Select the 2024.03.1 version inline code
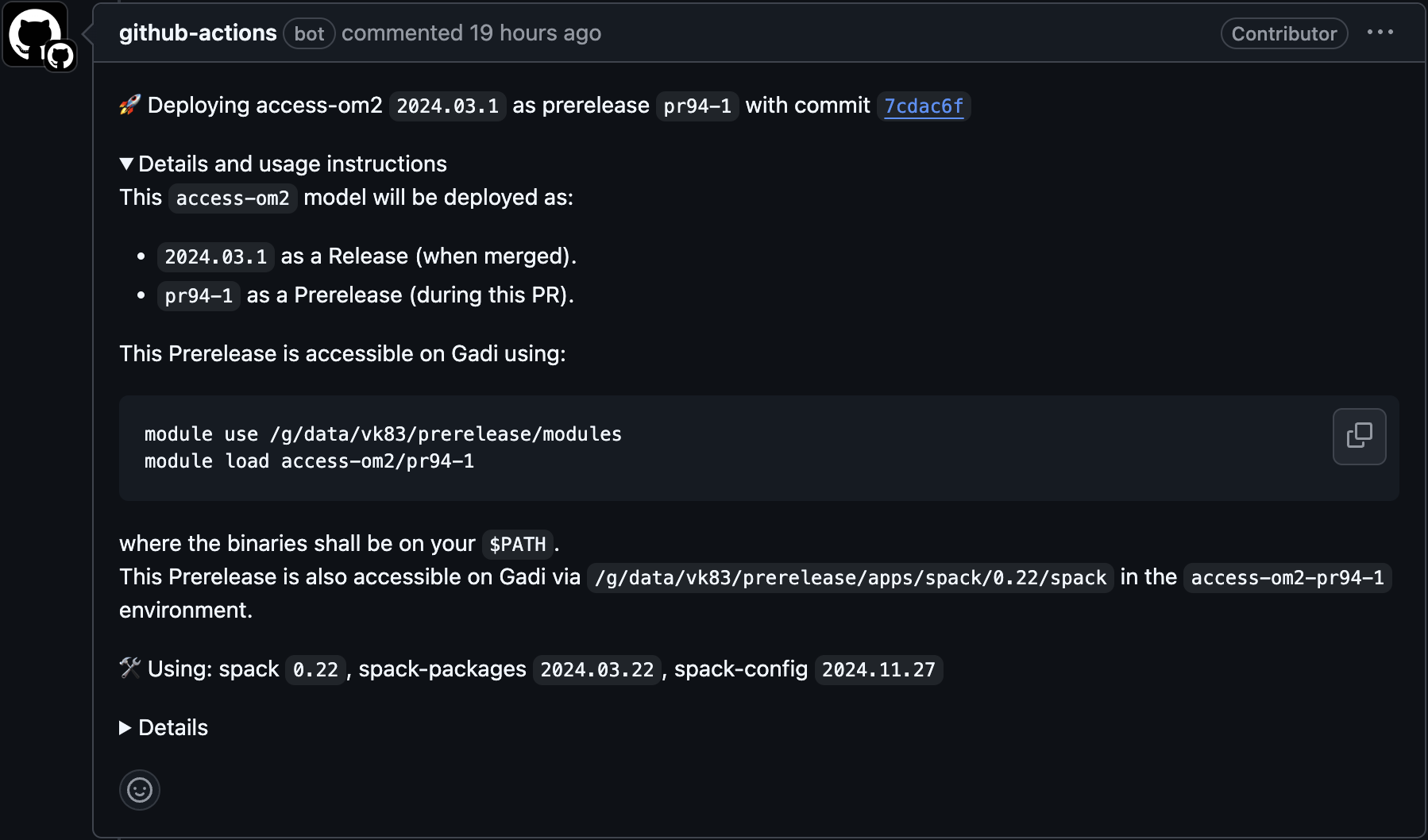The image size is (1428, 840). pos(447,105)
